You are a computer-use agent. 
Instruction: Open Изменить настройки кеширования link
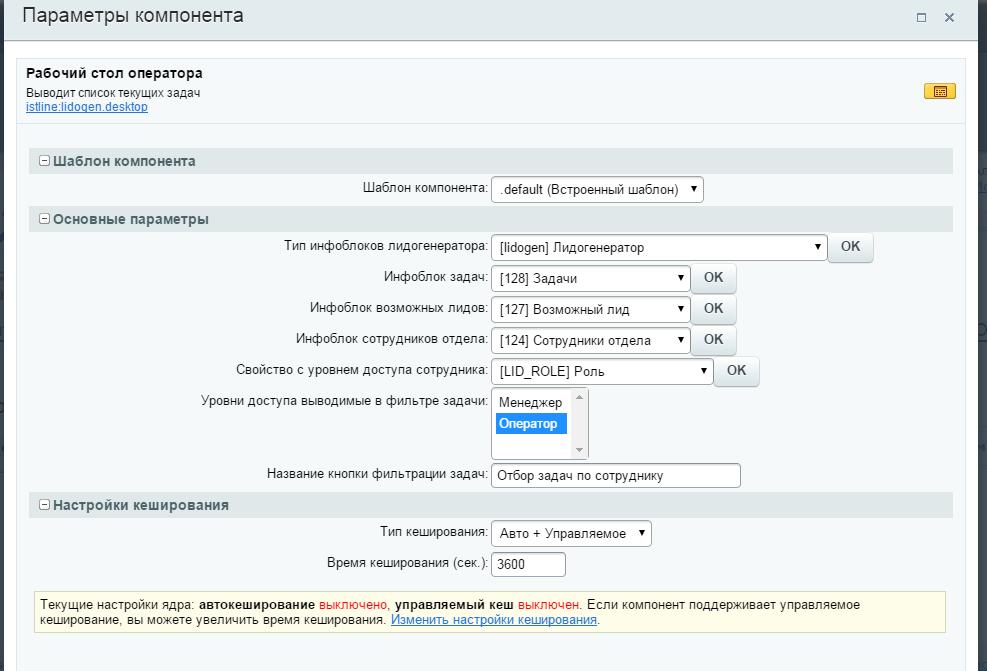(493, 620)
